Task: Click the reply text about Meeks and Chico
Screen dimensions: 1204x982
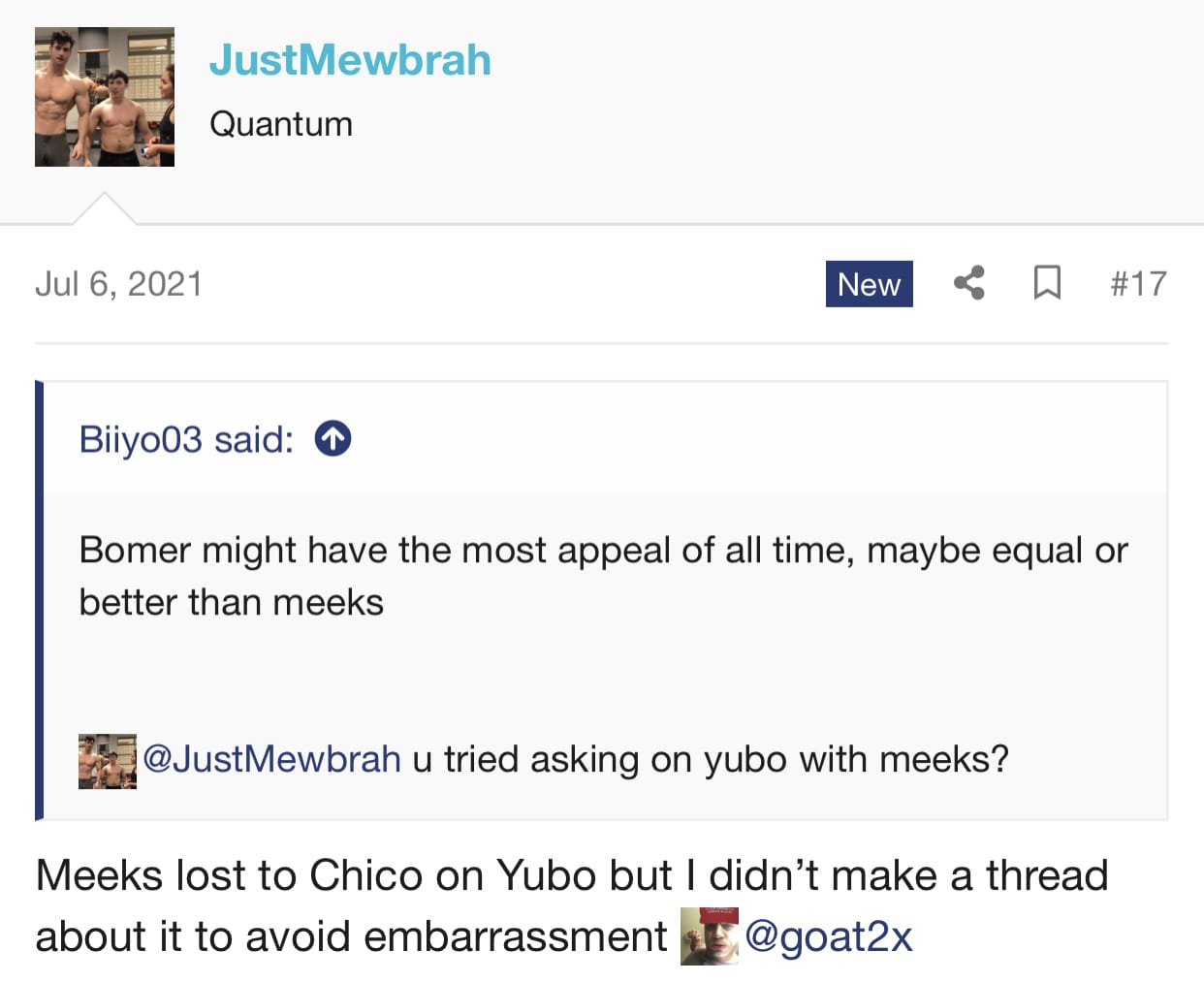Action: tap(572, 905)
